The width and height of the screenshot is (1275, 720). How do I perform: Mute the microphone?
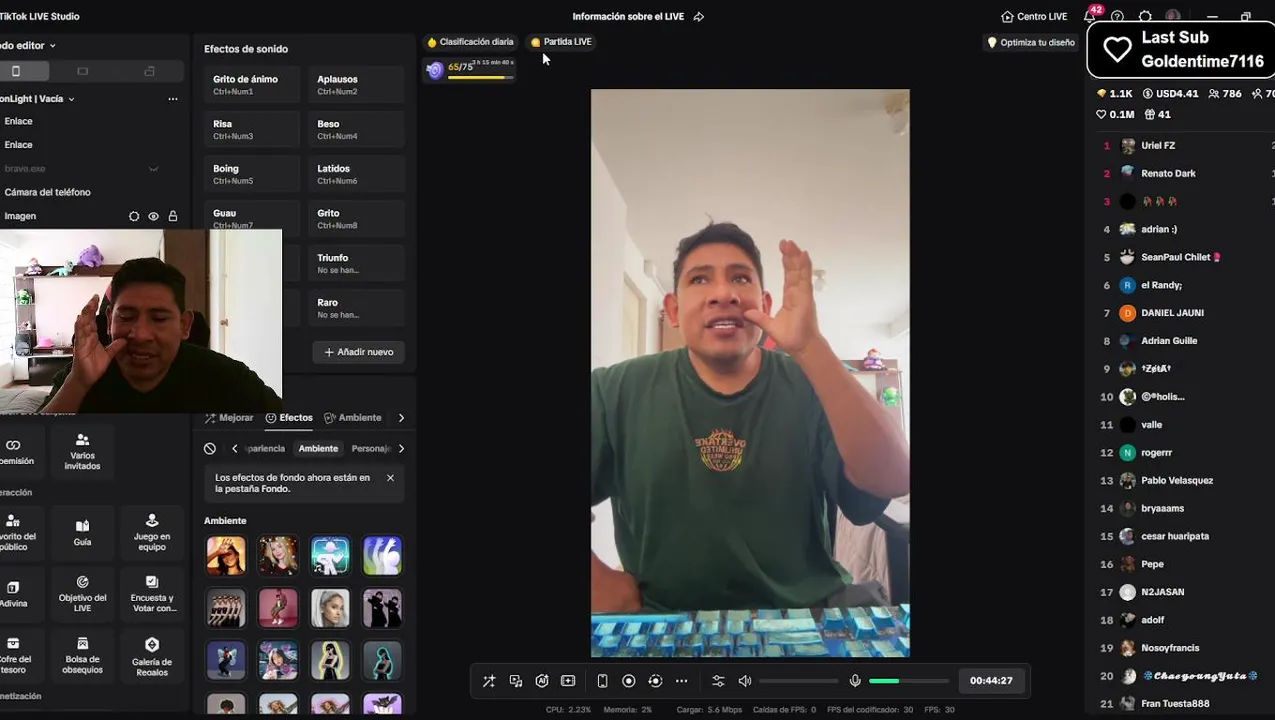tap(855, 681)
